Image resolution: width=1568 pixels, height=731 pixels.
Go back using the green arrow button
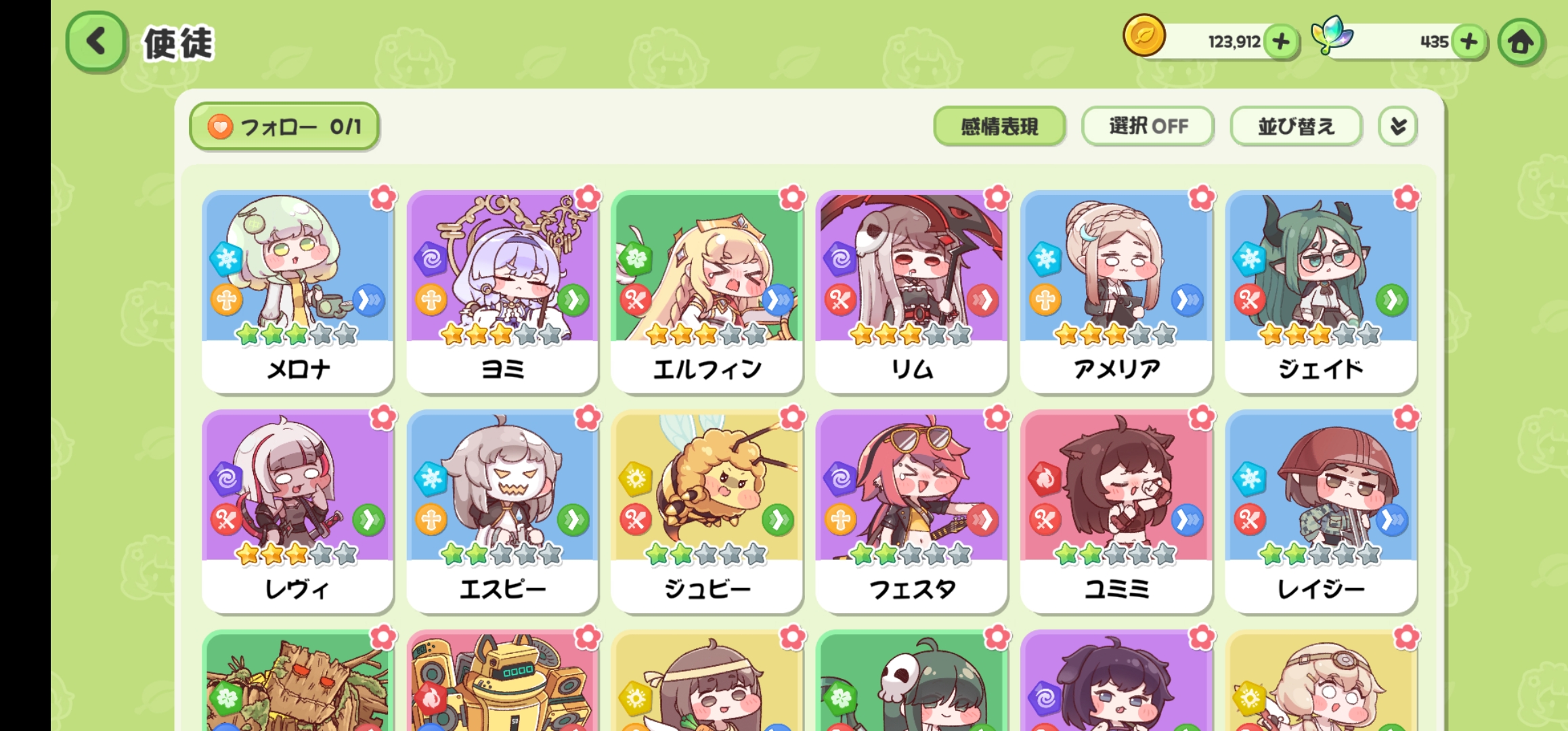click(x=96, y=42)
